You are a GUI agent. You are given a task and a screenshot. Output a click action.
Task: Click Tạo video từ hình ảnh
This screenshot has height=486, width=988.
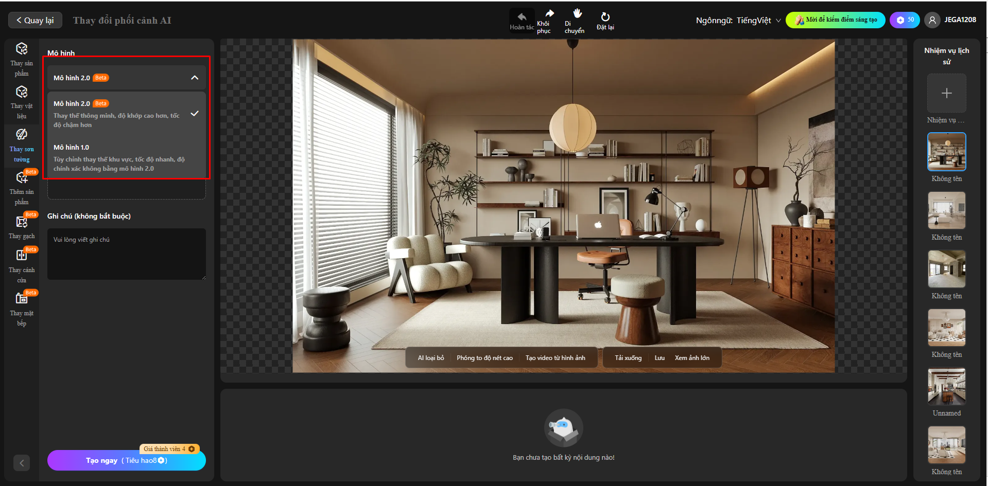555,357
